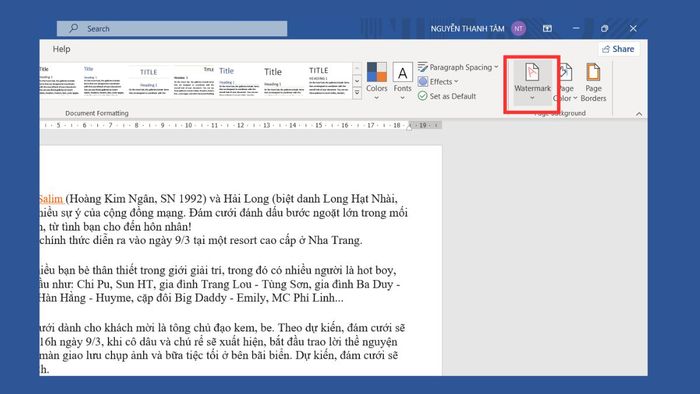Image resolution: width=700 pixels, height=394 pixels.
Task: Open Paragraph Spacing dropdown
Action: (458, 67)
